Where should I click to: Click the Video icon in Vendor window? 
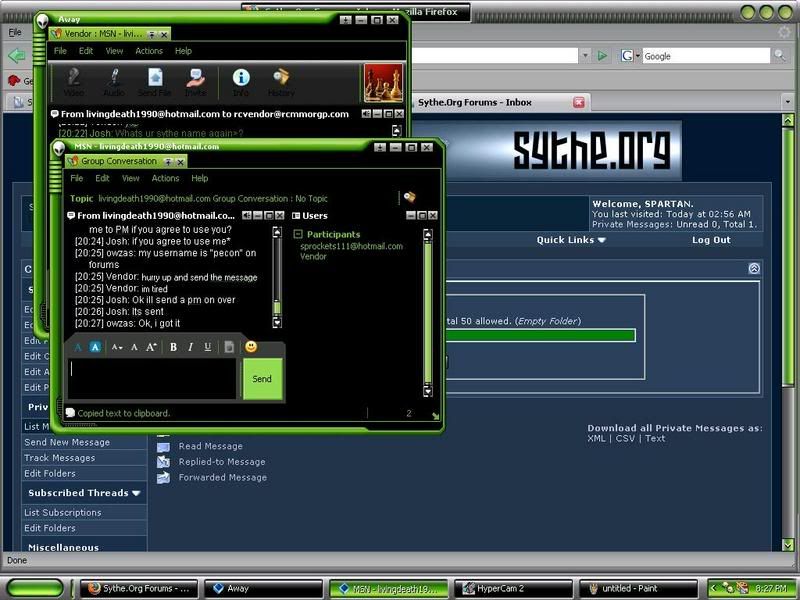74,82
